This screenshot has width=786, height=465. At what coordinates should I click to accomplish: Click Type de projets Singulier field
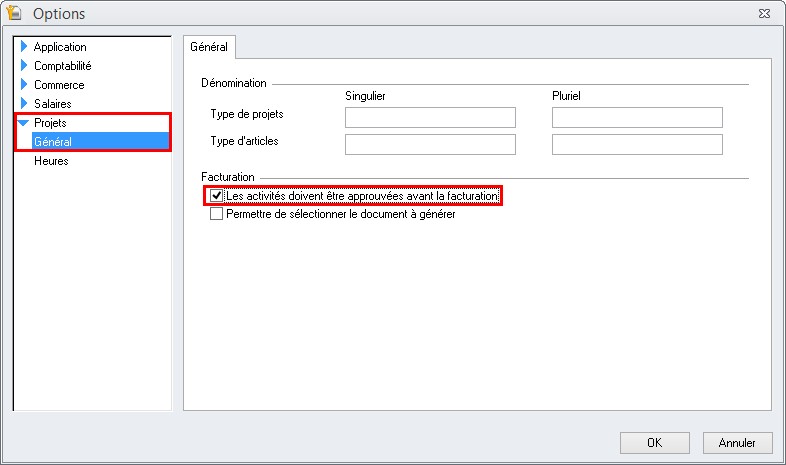pyautogui.click(x=430, y=118)
